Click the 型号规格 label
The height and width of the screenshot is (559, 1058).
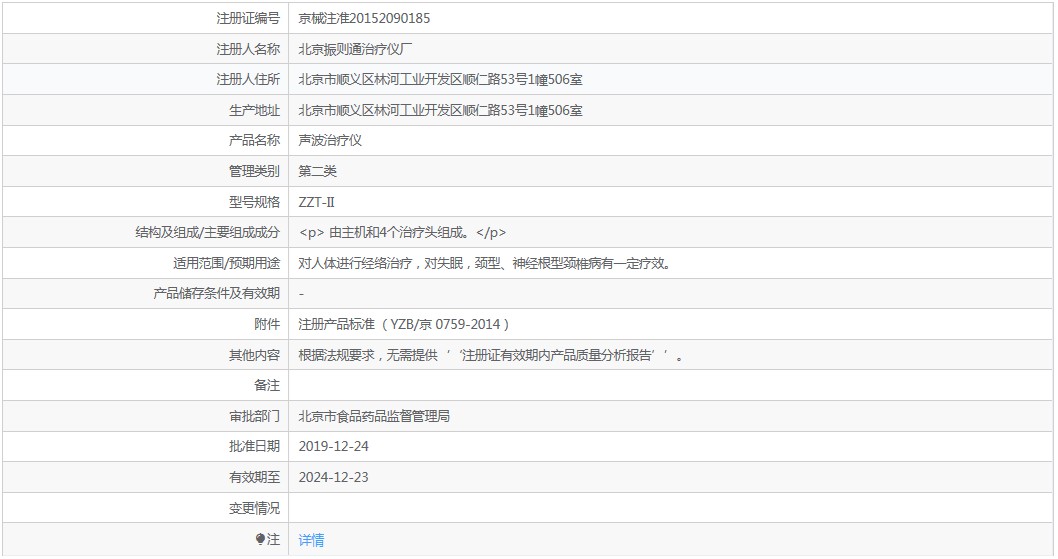coord(254,202)
